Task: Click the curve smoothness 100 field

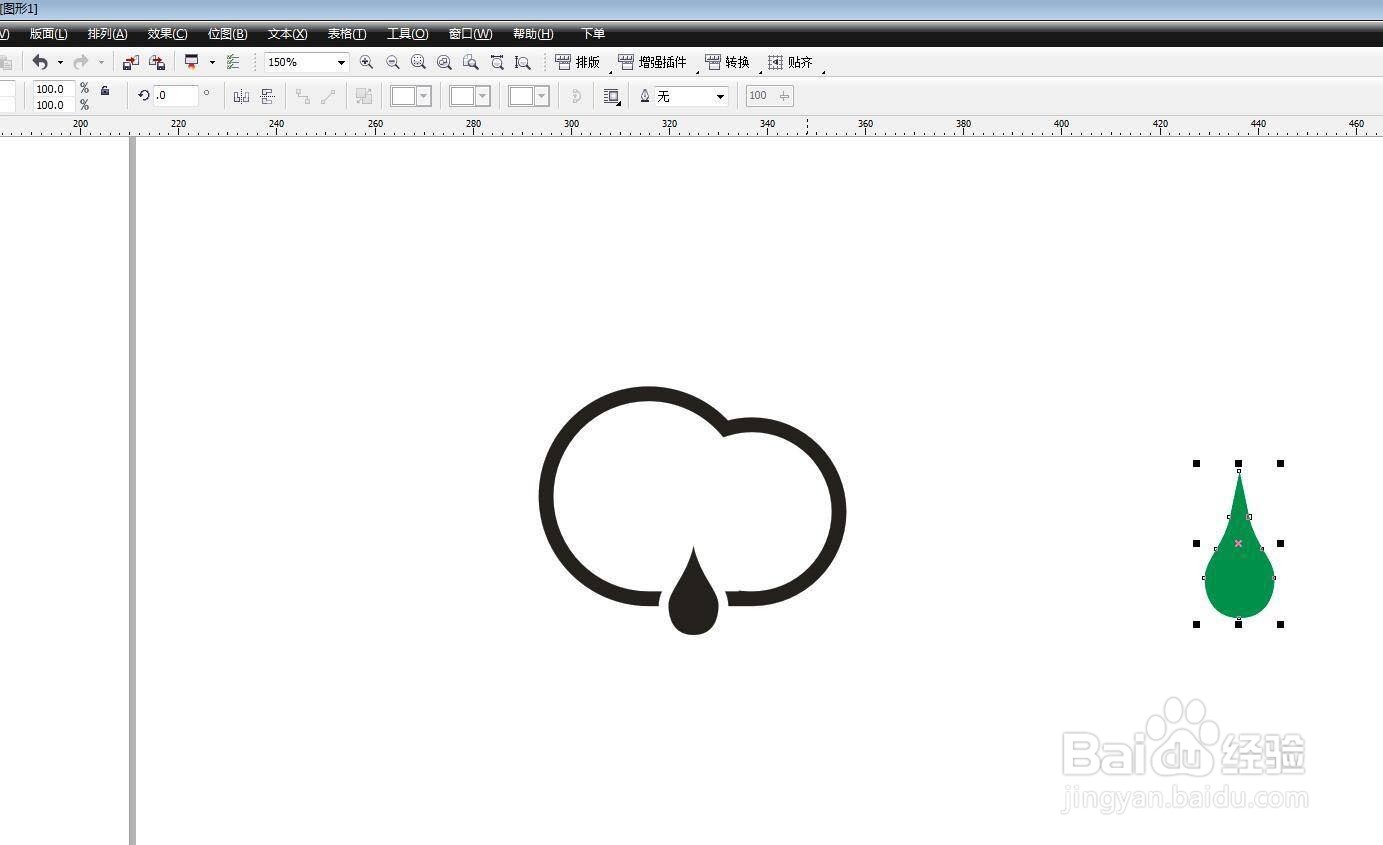Action: click(770, 96)
